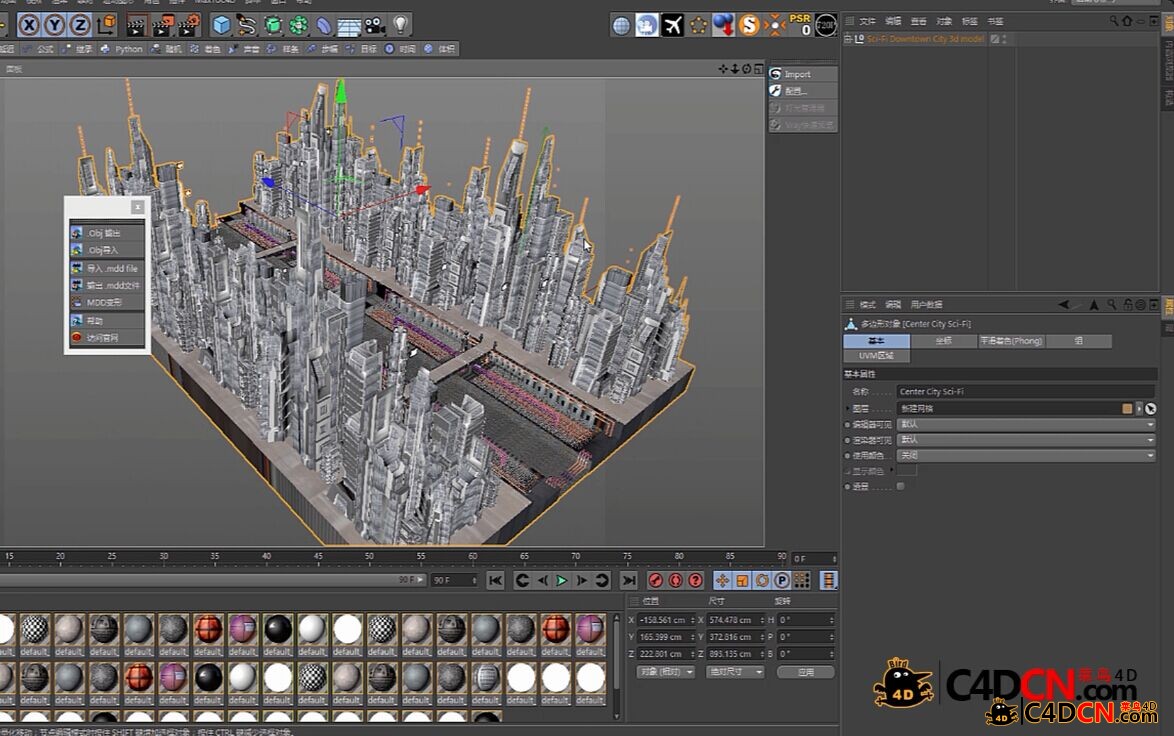Screen dimensions: 1174x736
Task: Step to the previous frame
Action: pyautogui.click(x=542, y=580)
